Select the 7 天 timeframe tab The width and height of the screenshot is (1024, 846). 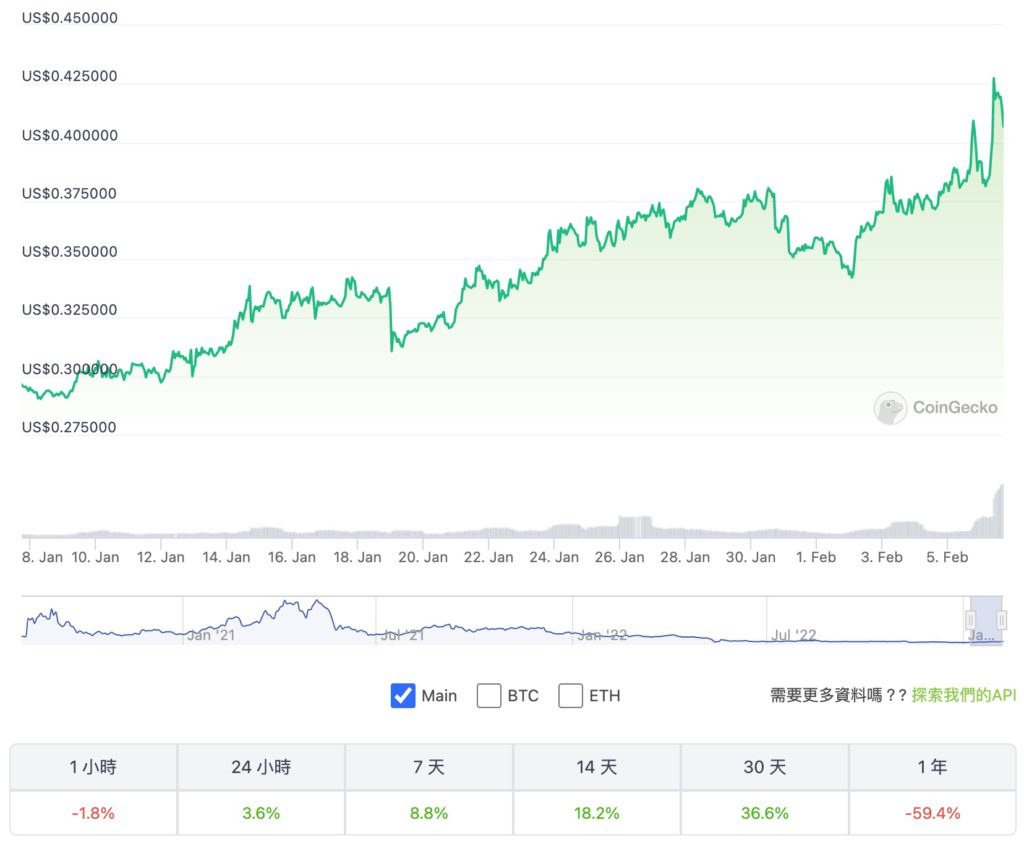click(x=429, y=767)
